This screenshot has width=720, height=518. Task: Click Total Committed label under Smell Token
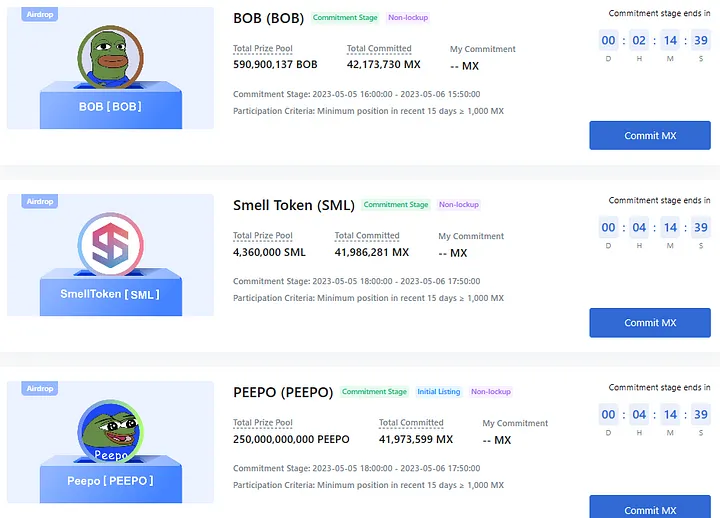(x=367, y=236)
